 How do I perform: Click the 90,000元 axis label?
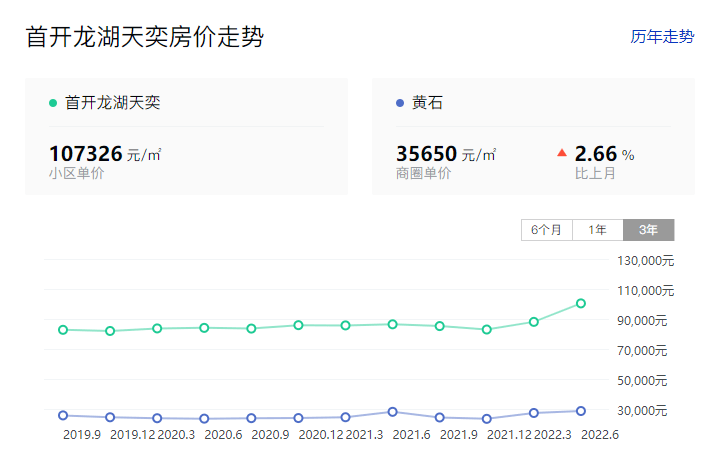[x=642, y=321]
